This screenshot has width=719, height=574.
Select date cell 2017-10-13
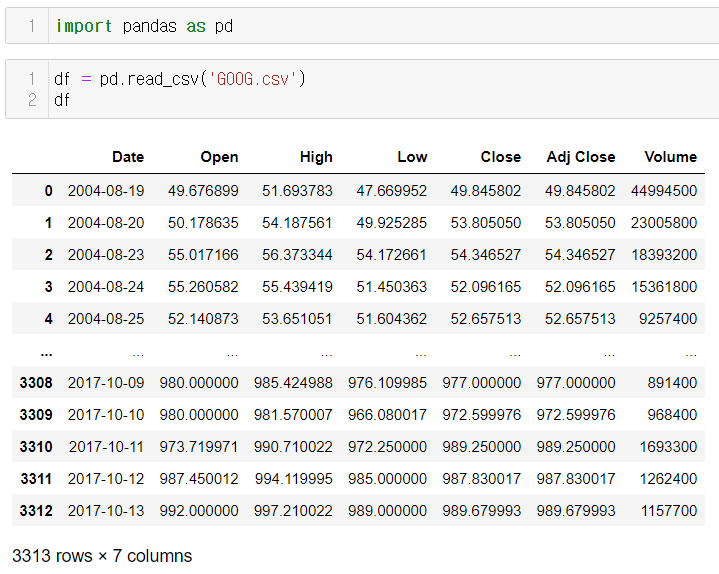tap(106, 511)
